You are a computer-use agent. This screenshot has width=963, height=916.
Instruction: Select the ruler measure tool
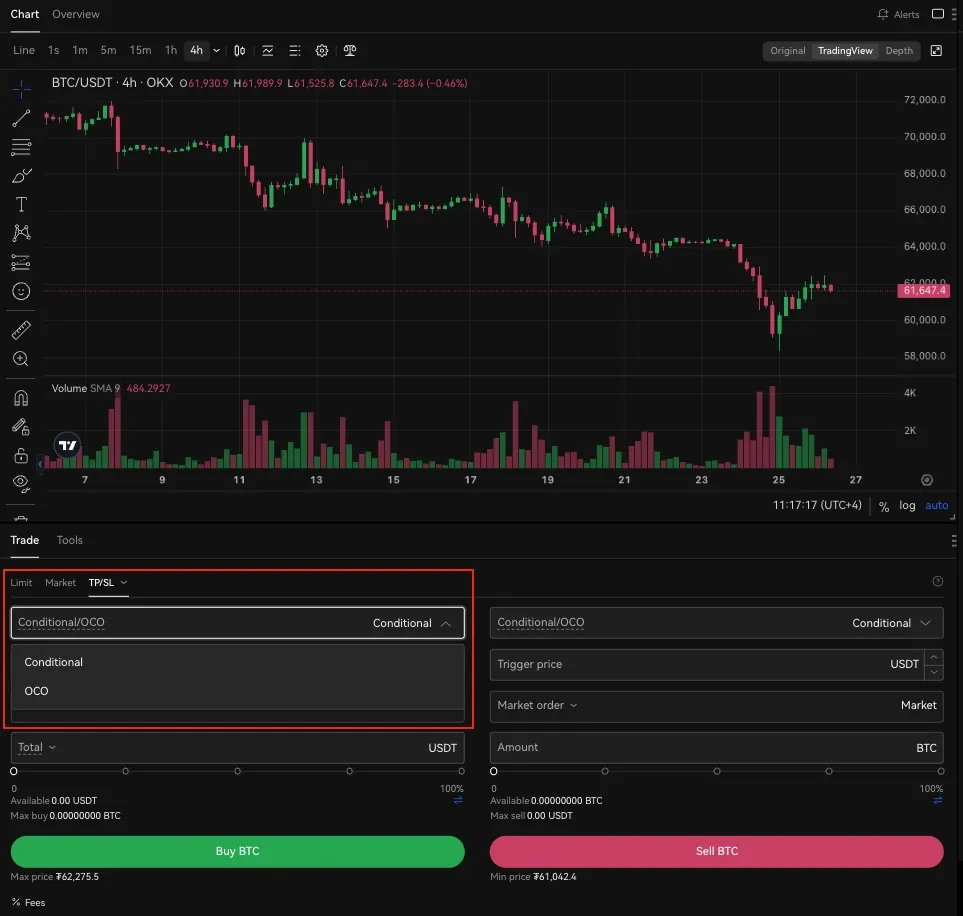click(21, 330)
